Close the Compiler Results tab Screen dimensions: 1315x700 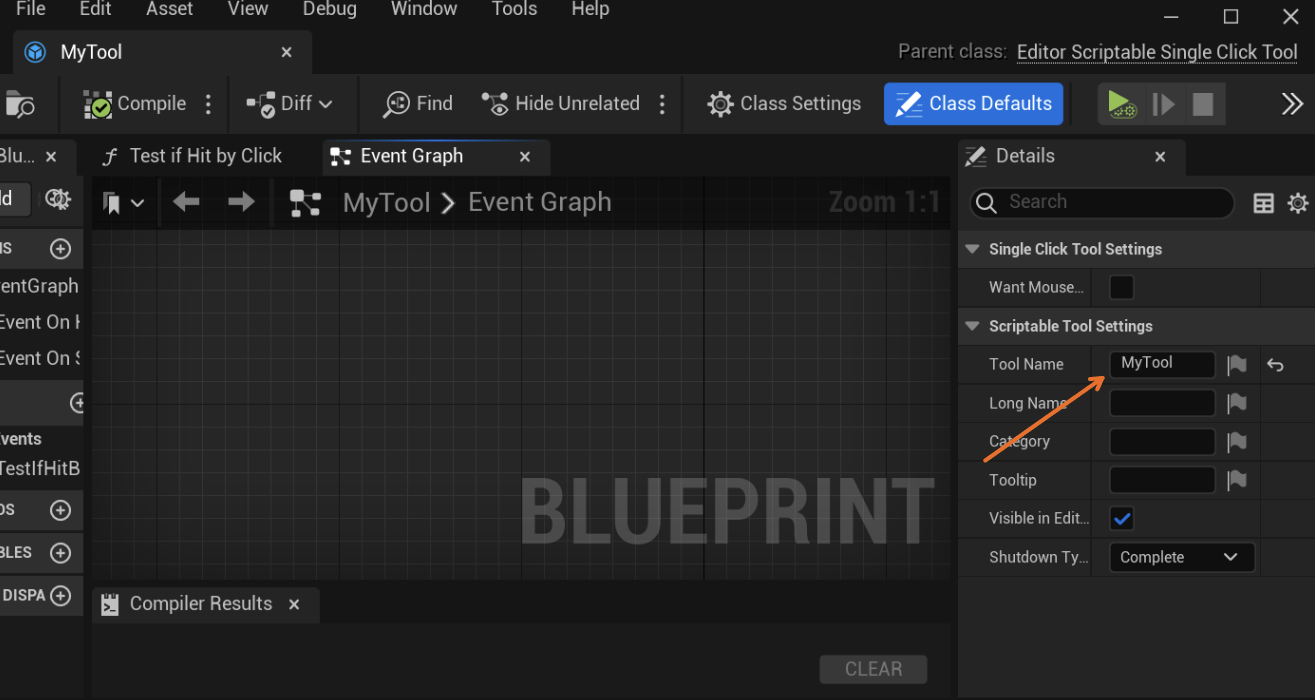pyautogui.click(x=294, y=604)
